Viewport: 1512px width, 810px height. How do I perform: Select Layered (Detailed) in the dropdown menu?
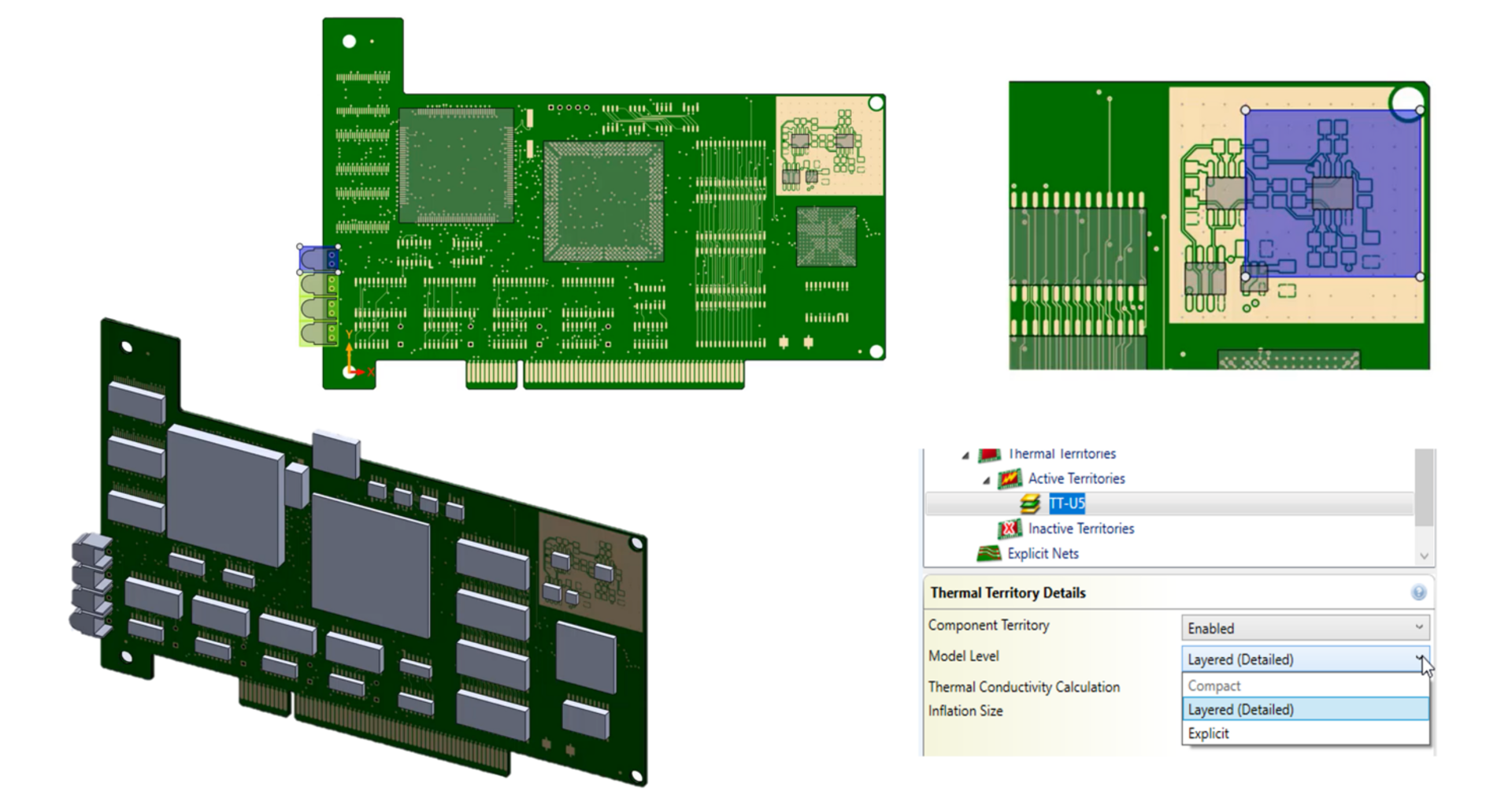[1240, 709]
